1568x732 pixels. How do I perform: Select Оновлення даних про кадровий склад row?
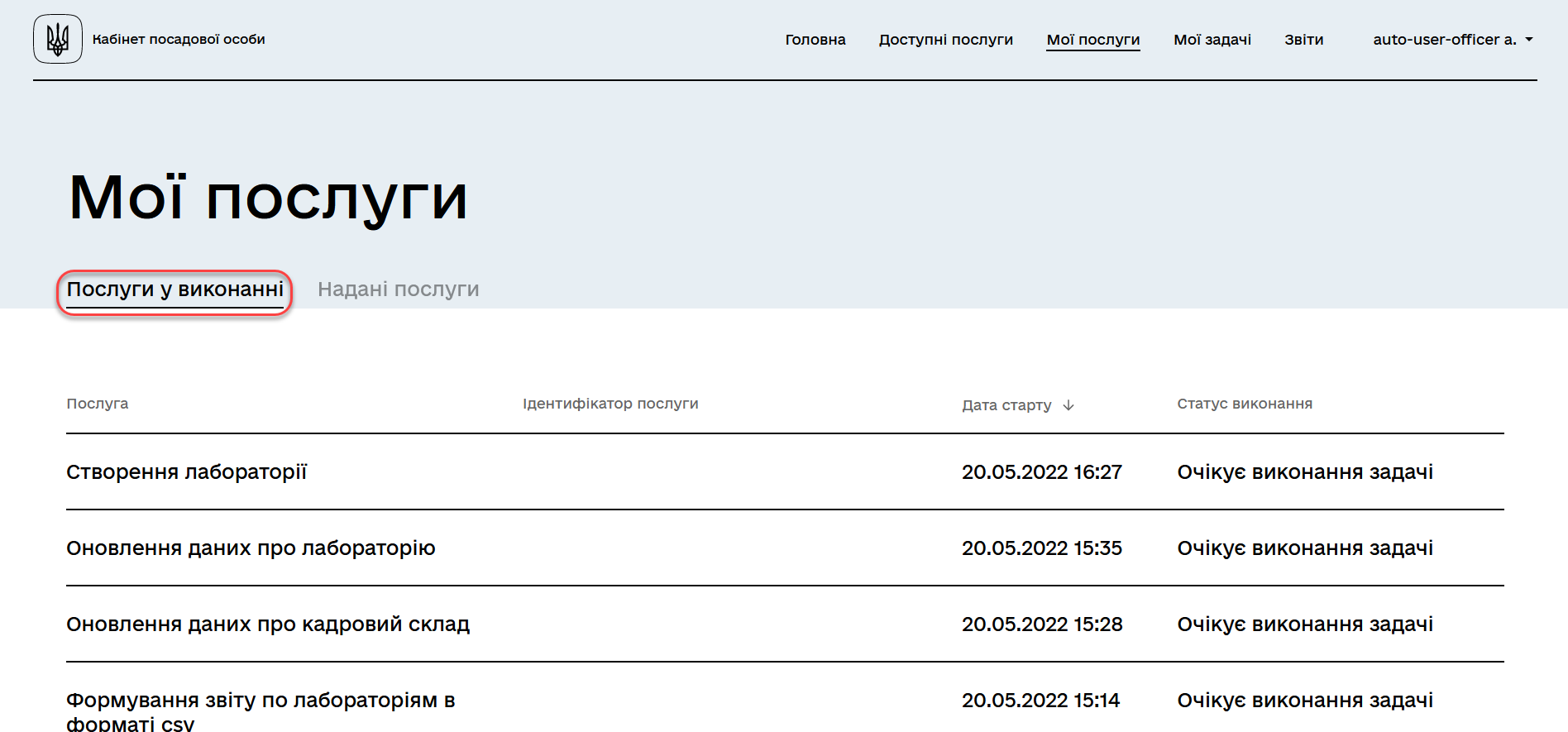tap(785, 624)
